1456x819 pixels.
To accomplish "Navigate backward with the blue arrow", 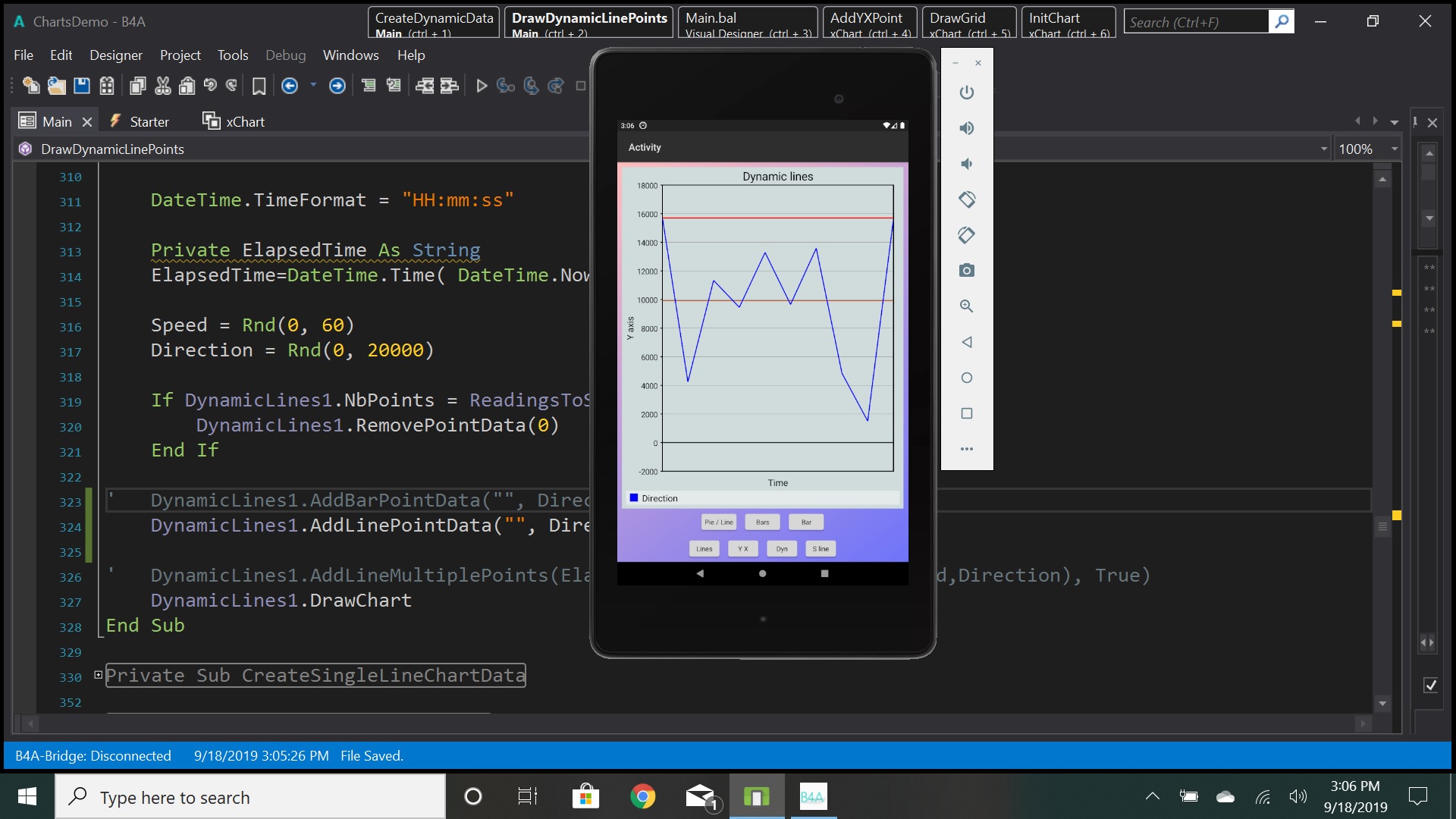I will [290, 86].
